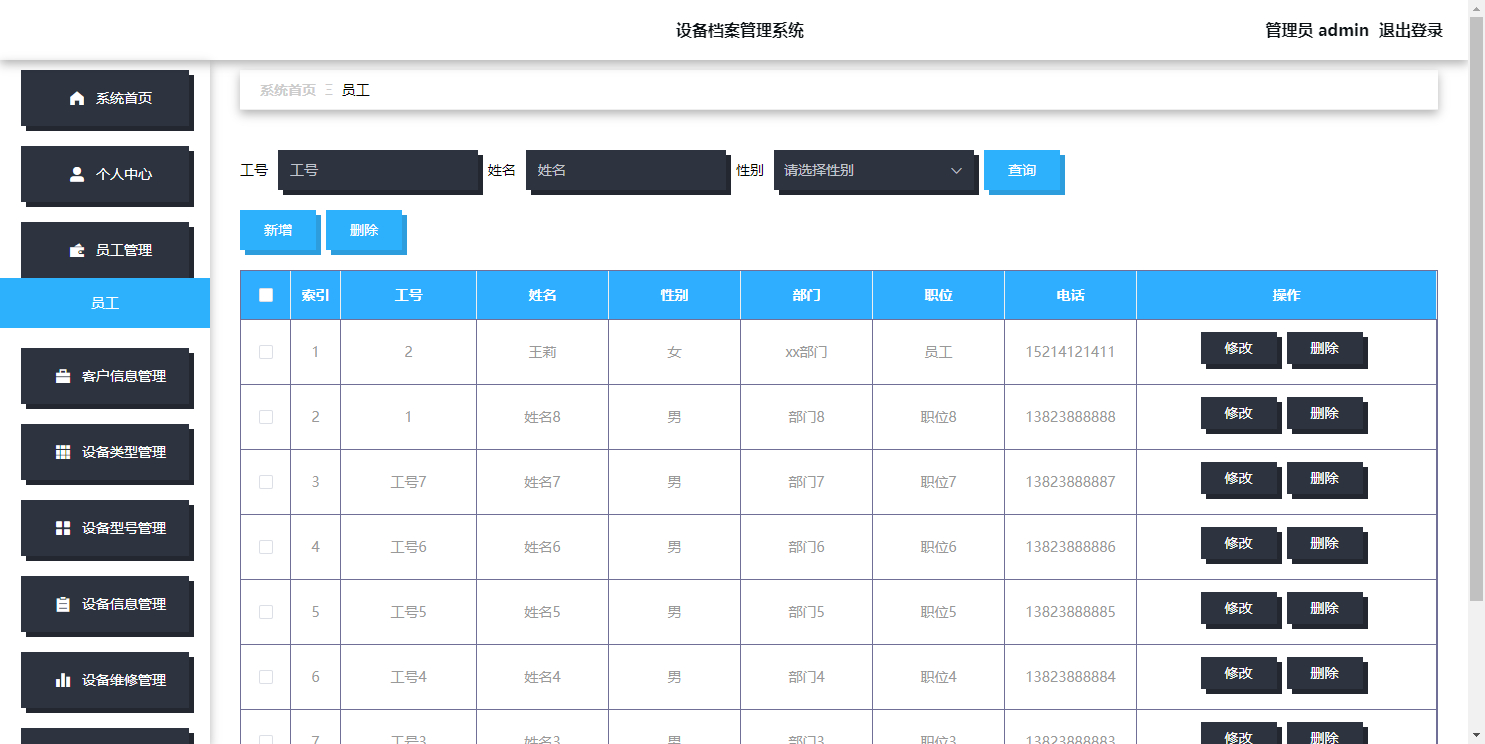
Task: Click the person icon beside 个人中心
Action: click(77, 174)
